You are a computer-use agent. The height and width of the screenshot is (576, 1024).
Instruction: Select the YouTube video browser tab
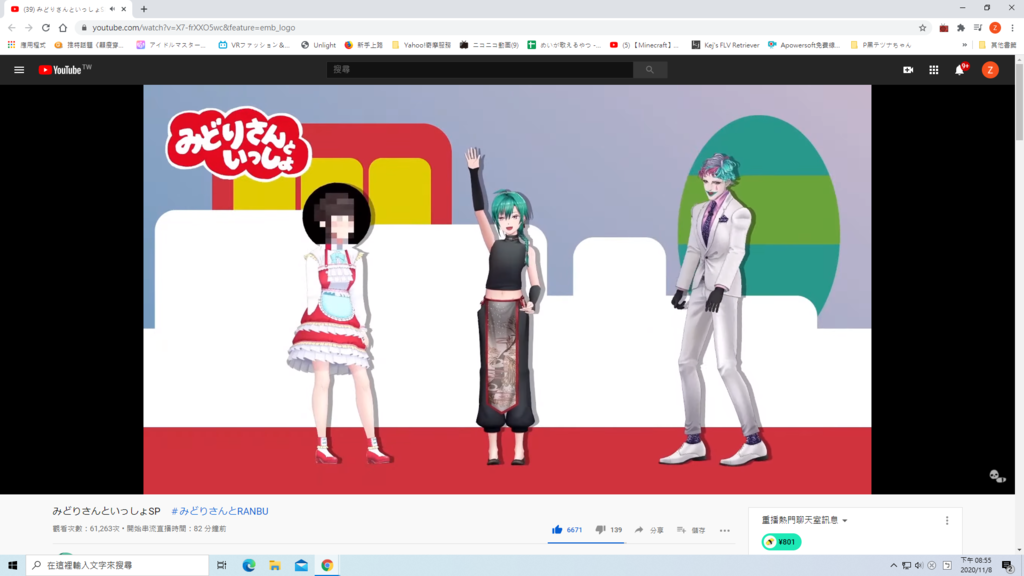pos(67,9)
